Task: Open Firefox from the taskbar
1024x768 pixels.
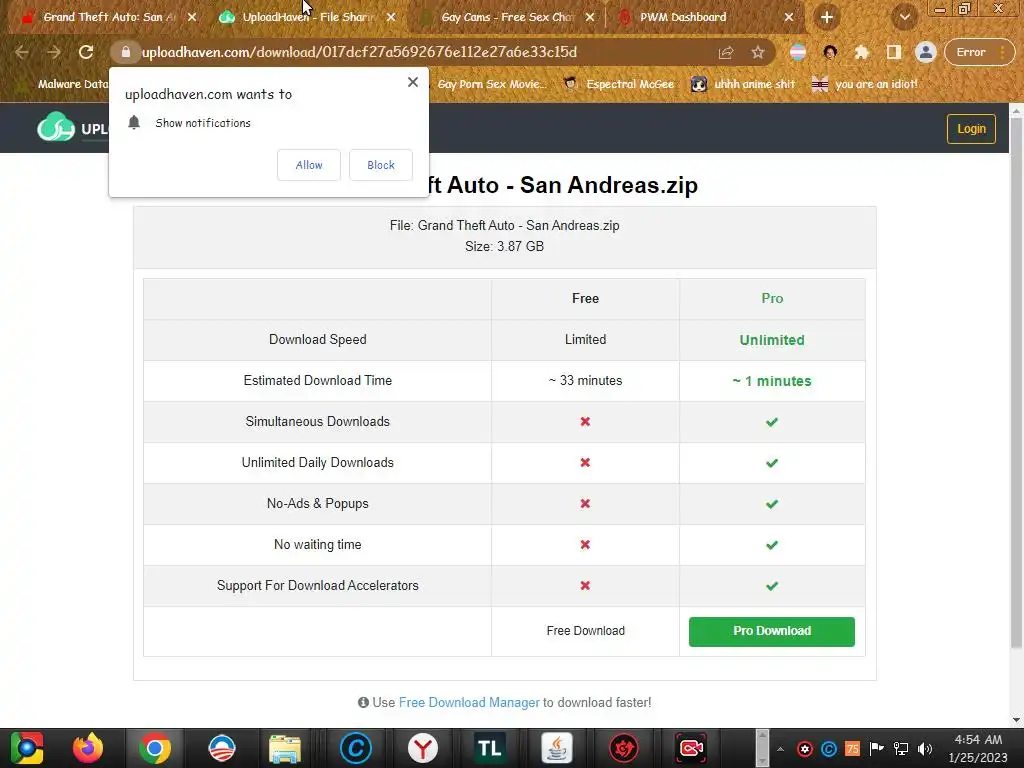Action: coord(88,748)
